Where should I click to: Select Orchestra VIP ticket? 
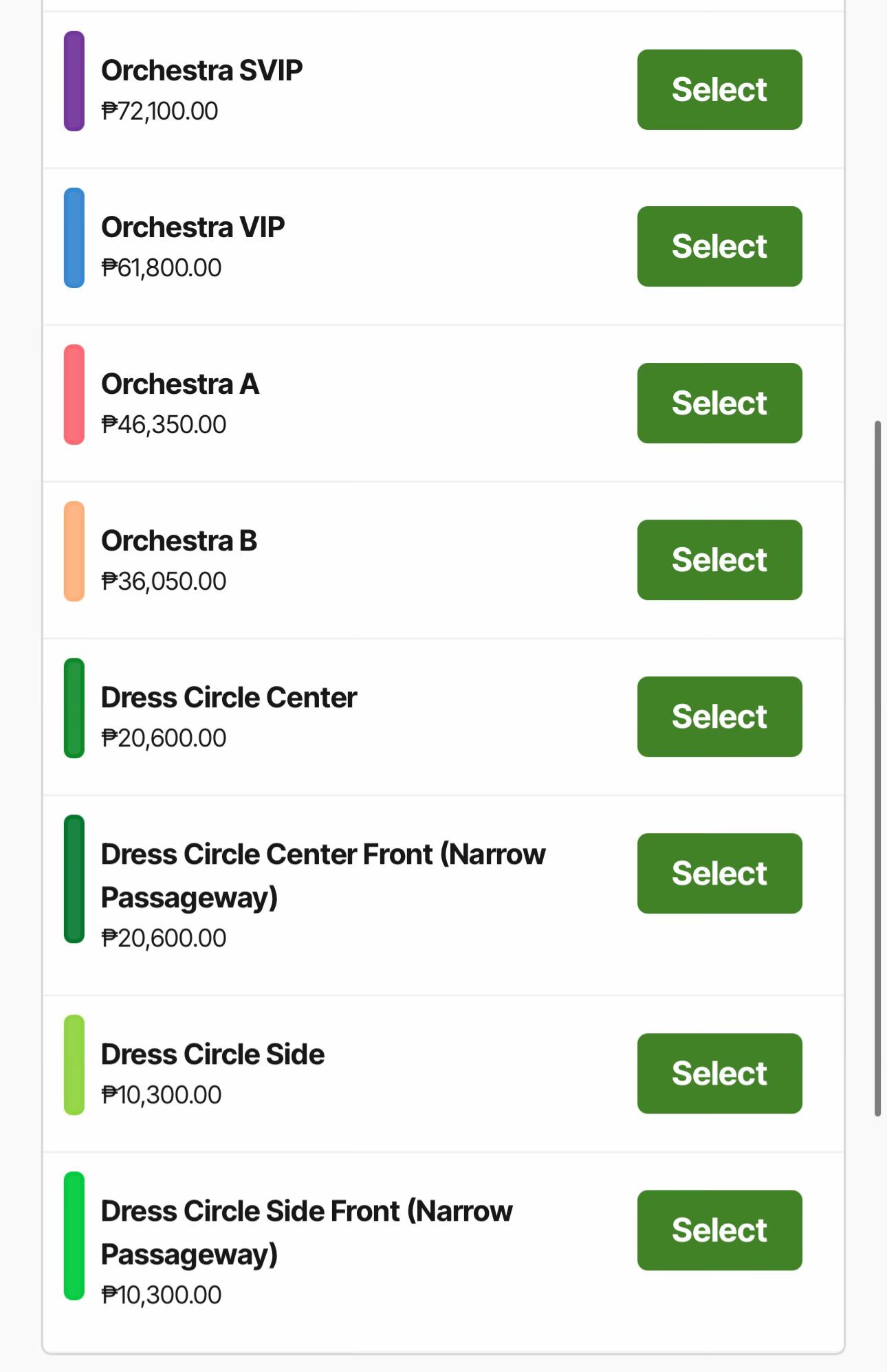(719, 246)
